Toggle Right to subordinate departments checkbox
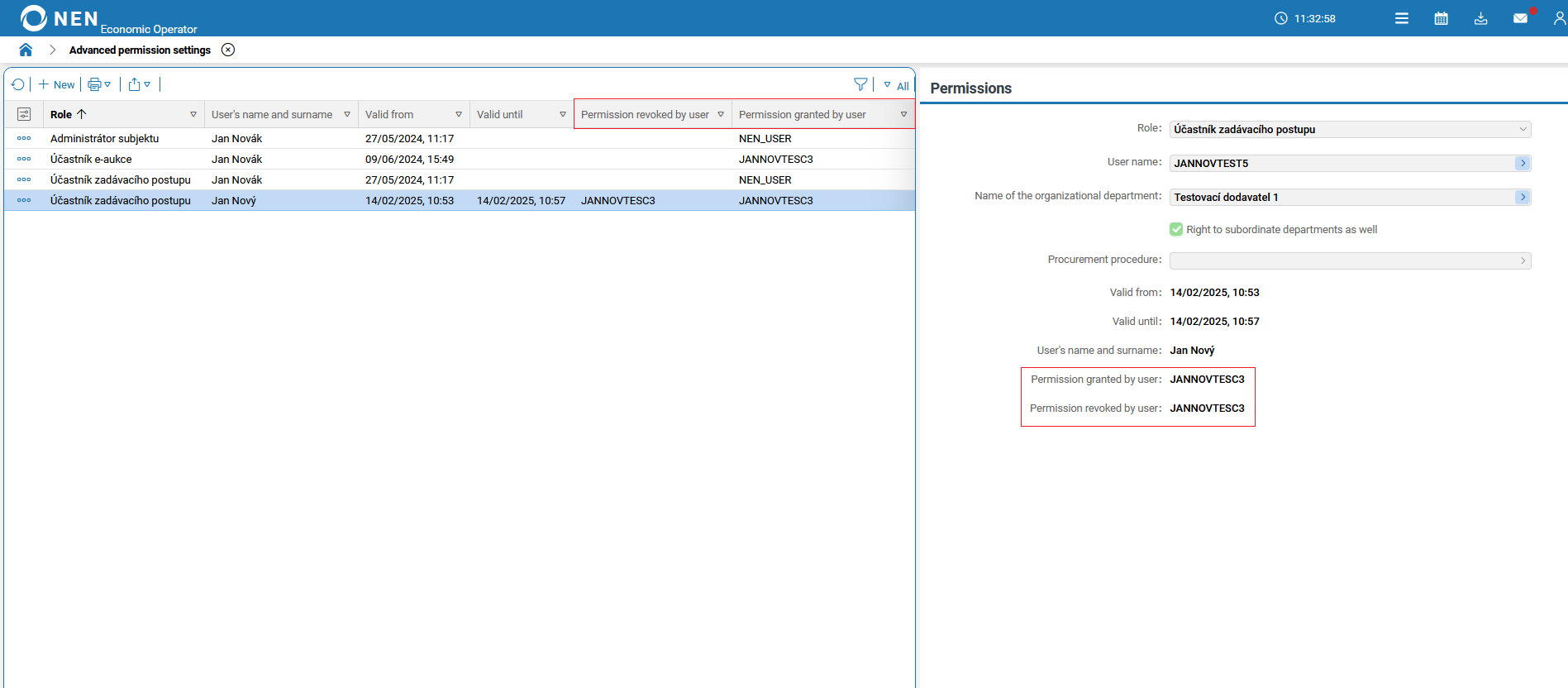 coord(1176,229)
